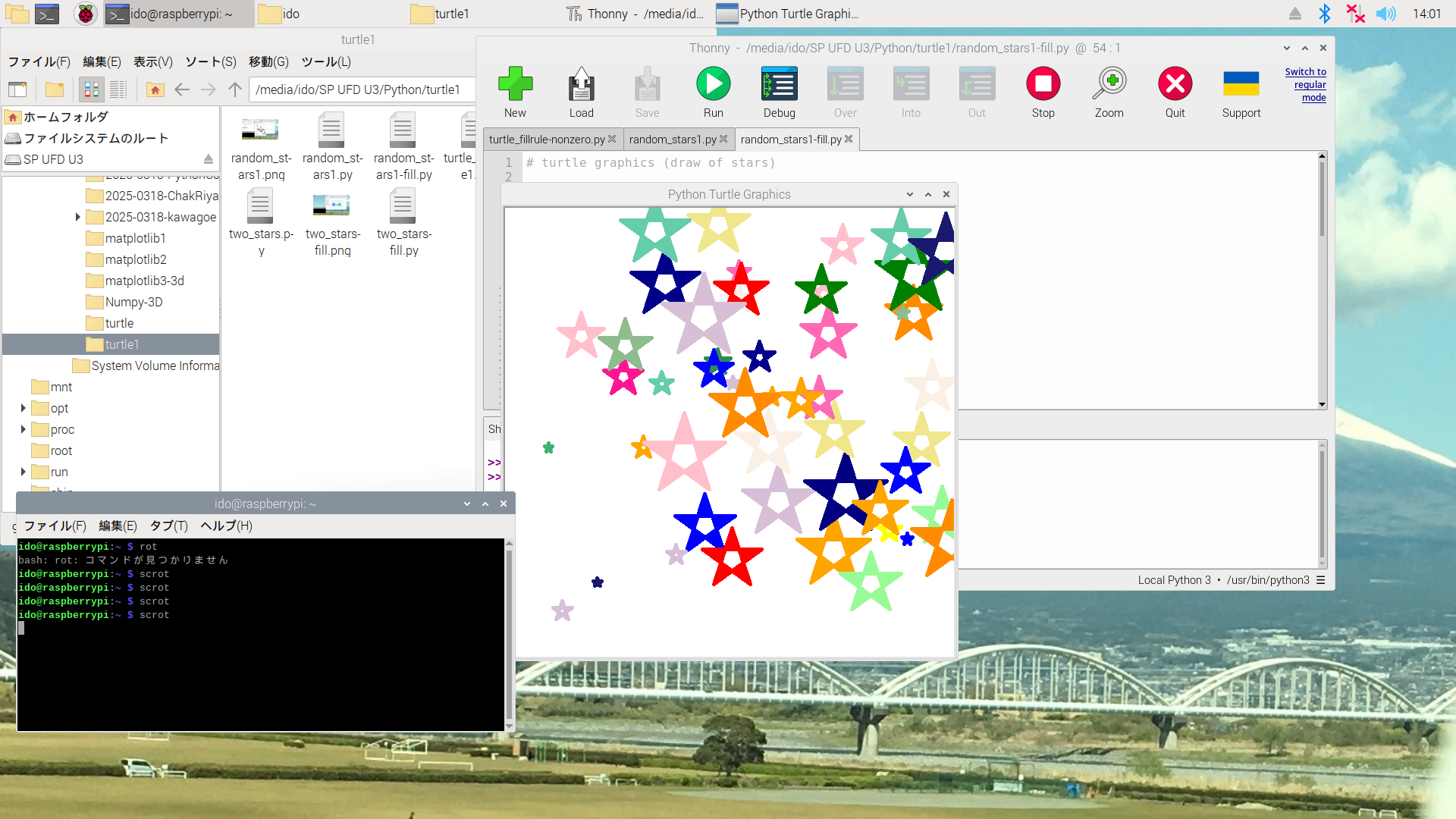The image size is (1456, 819).
Task: Open the ツール(L) menu
Action: (x=326, y=62)
